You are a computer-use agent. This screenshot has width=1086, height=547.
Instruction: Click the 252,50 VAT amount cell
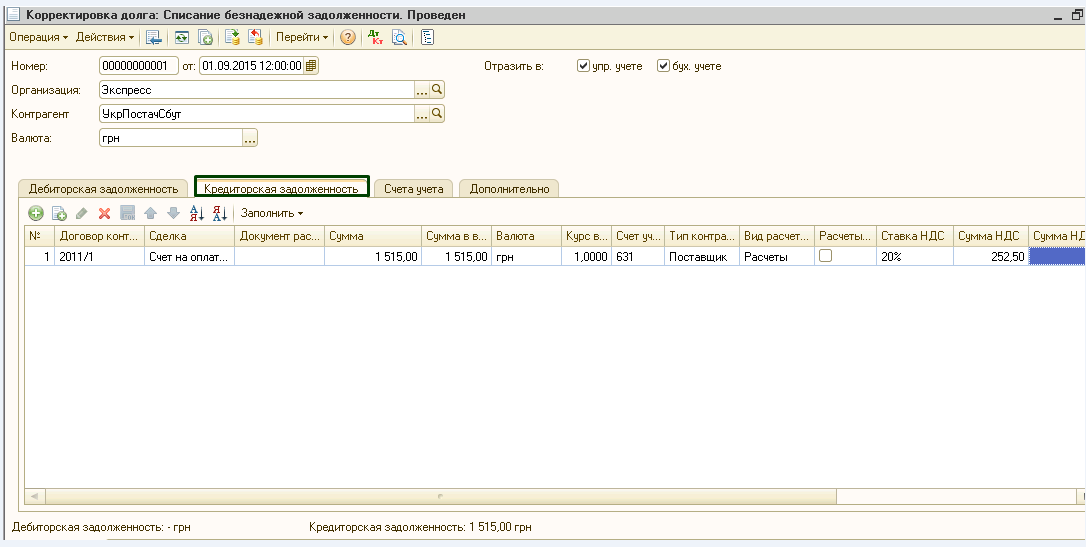[991, 256]
